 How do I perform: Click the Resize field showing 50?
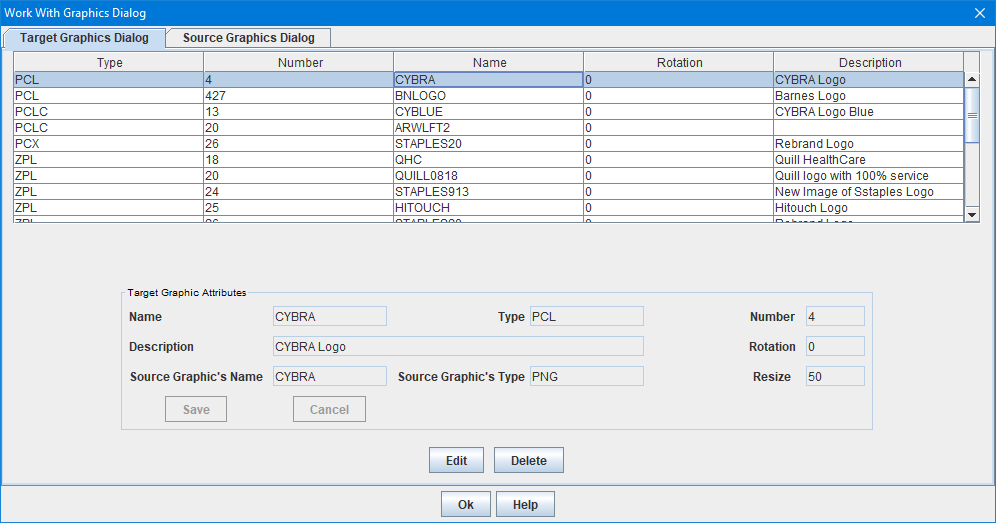(x=835, y=376)
